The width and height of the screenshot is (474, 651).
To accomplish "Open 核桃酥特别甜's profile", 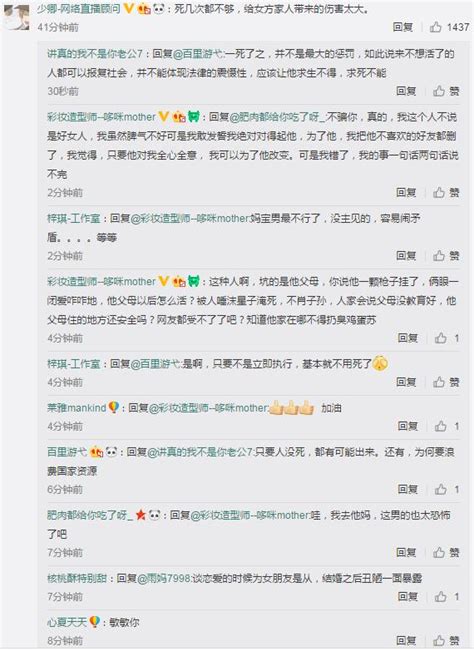I will point(77,578).
